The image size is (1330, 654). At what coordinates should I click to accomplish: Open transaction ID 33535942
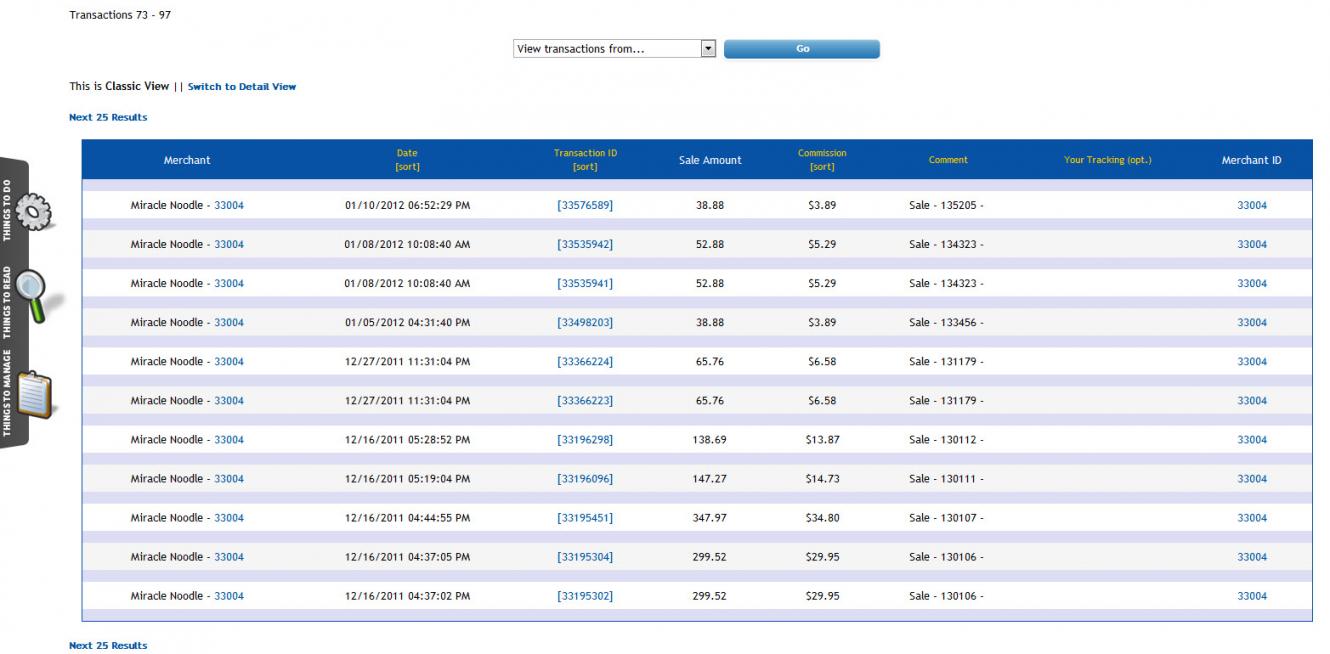coord(585,244)
